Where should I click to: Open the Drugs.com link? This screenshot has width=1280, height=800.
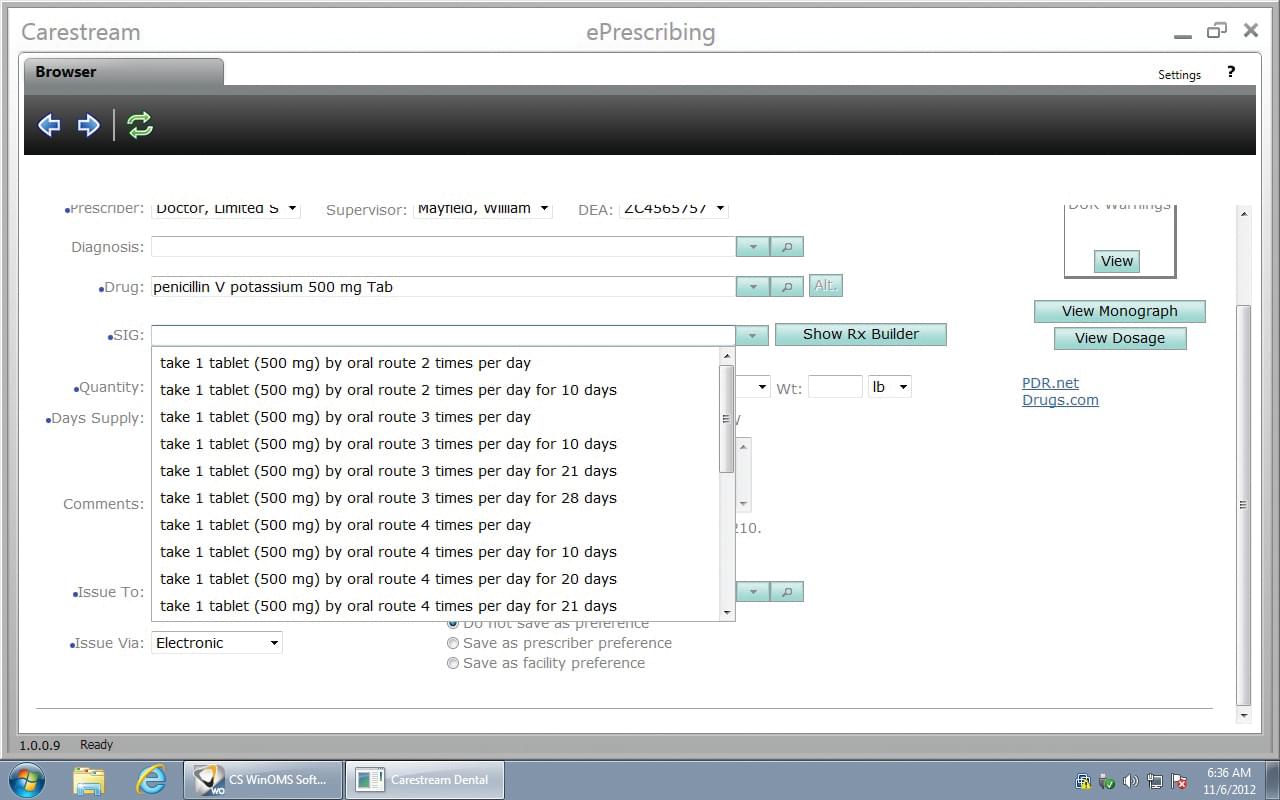point(1060,400)
